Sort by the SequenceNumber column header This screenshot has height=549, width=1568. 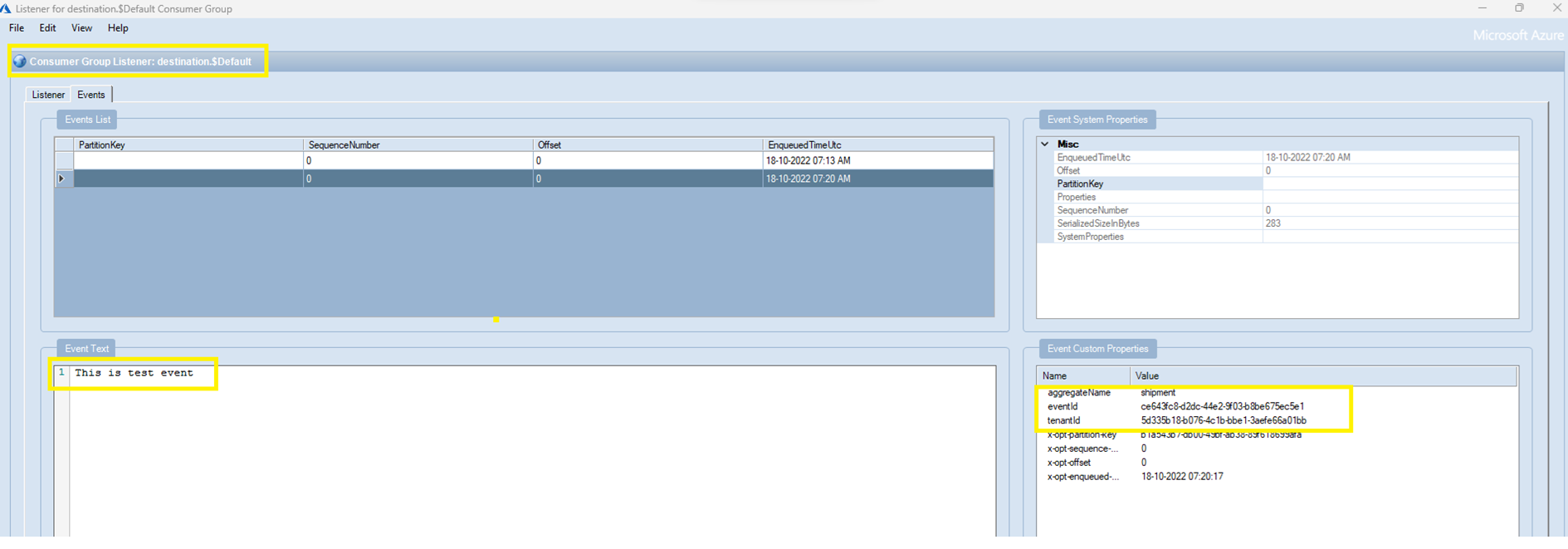(418, 145)
